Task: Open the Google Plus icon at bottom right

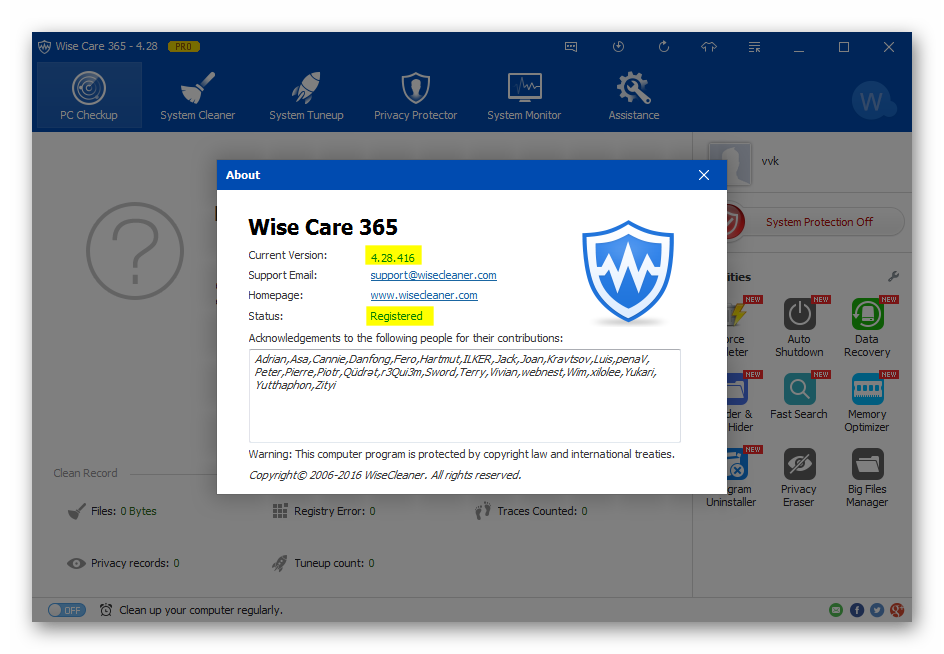Action: 897,610
